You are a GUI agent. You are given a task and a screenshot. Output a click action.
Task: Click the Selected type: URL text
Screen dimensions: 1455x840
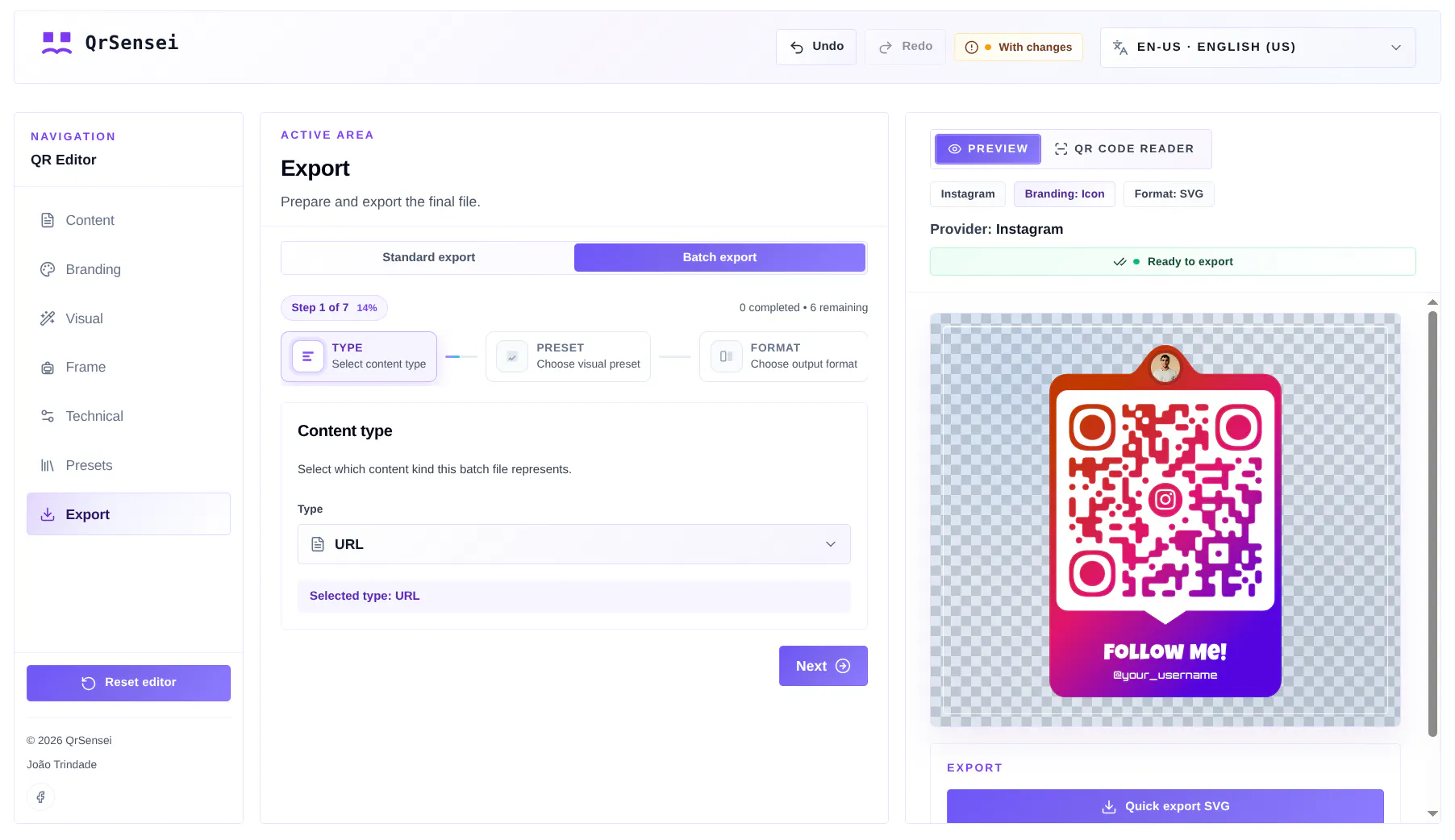365,596
